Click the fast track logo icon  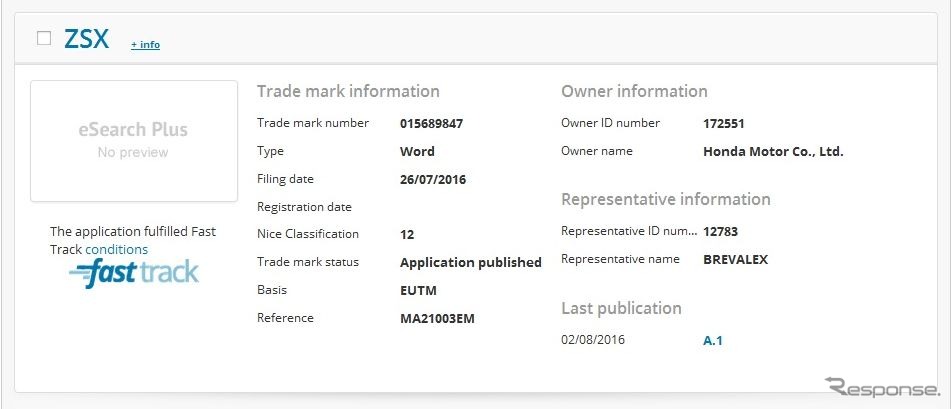pyautogui.click(x=134, y=274)
